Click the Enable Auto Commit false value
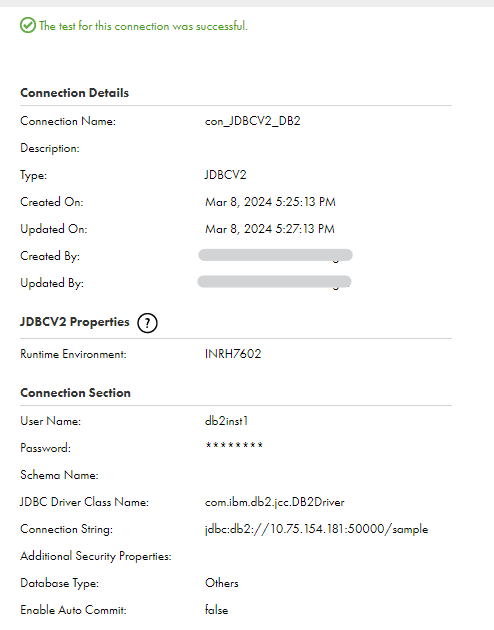Viewport: 494px width, 630px height. click(x=216, y=610)
